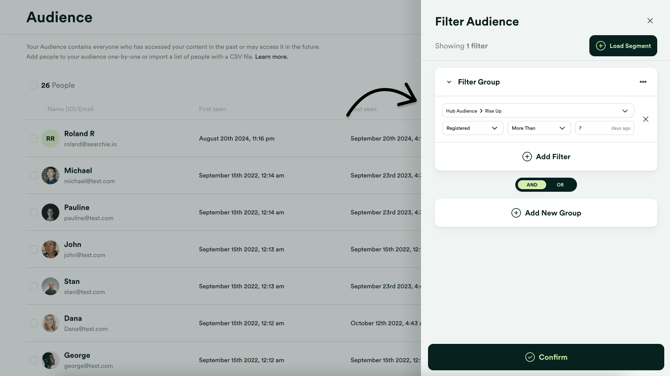Check the 26 People select-all checkbox
The image size is (670, 376).
[33, 85]
